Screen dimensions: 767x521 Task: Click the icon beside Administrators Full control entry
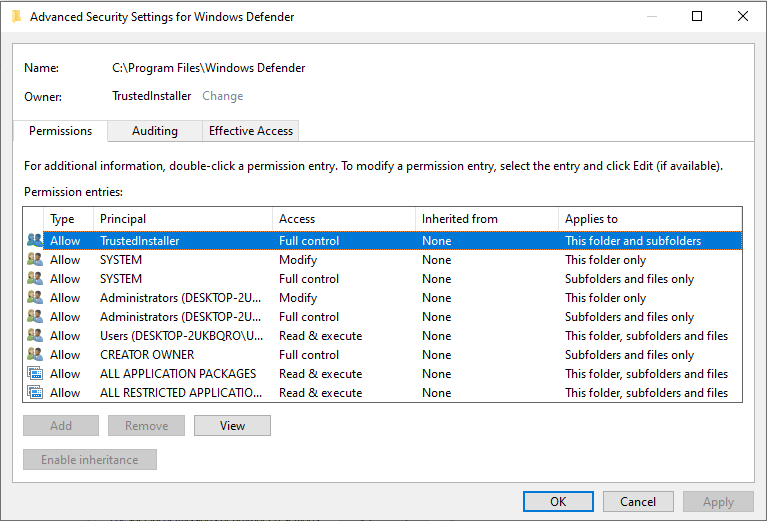(35, 317)
